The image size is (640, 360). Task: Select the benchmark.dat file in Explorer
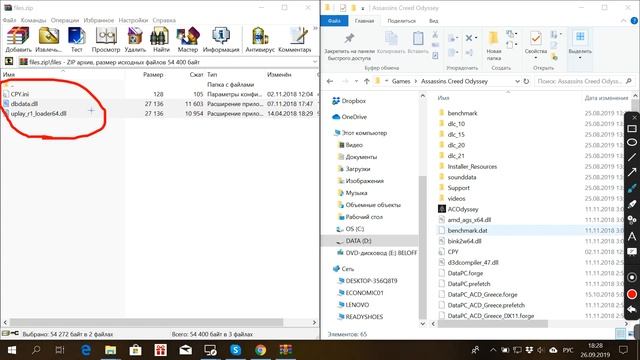coord(467,230)
